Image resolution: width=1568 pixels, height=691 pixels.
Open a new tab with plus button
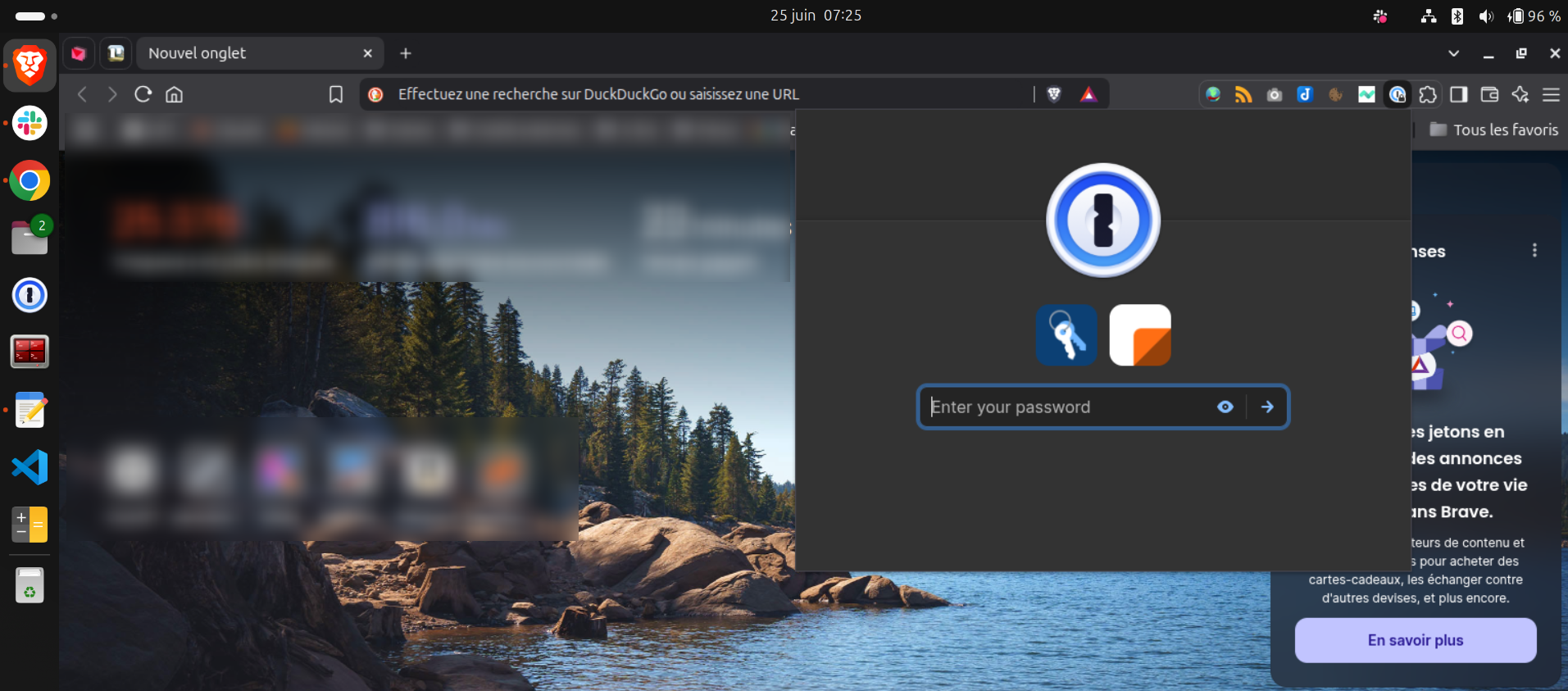point(406,53)
